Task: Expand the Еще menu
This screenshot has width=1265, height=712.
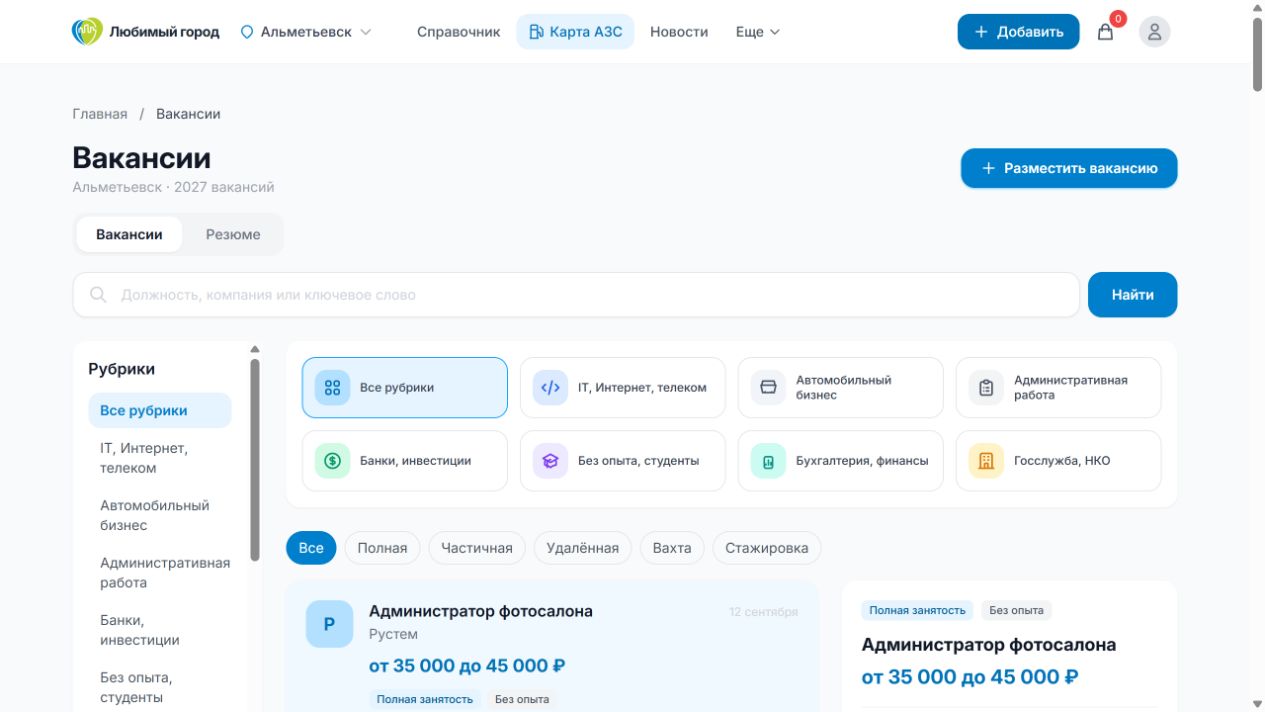Action: pyautogui.click(x=757, y=32)
